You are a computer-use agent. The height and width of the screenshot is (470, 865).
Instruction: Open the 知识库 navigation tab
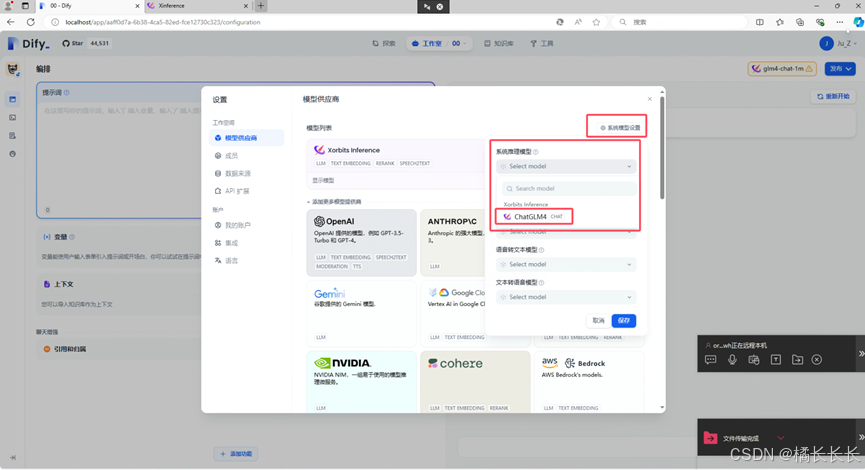tap(499, 44)
